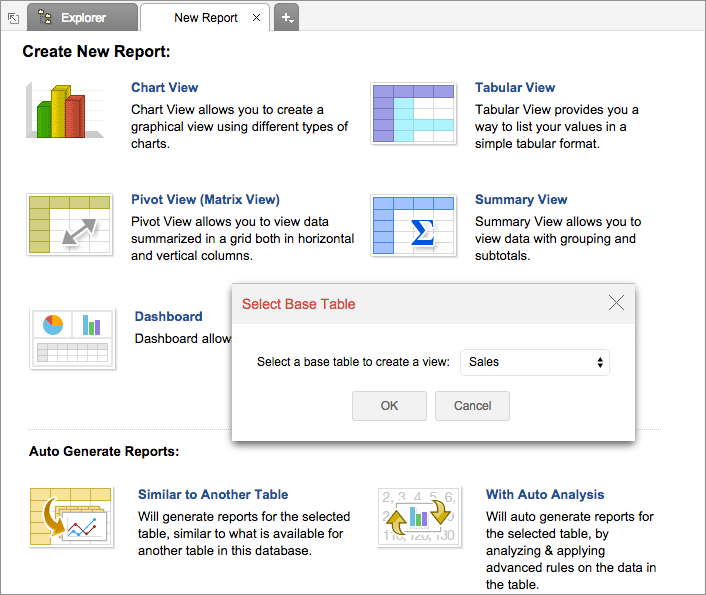Open the base table Sales dropdown
This screenshot has height=595, width=706.
coord(535,362)
